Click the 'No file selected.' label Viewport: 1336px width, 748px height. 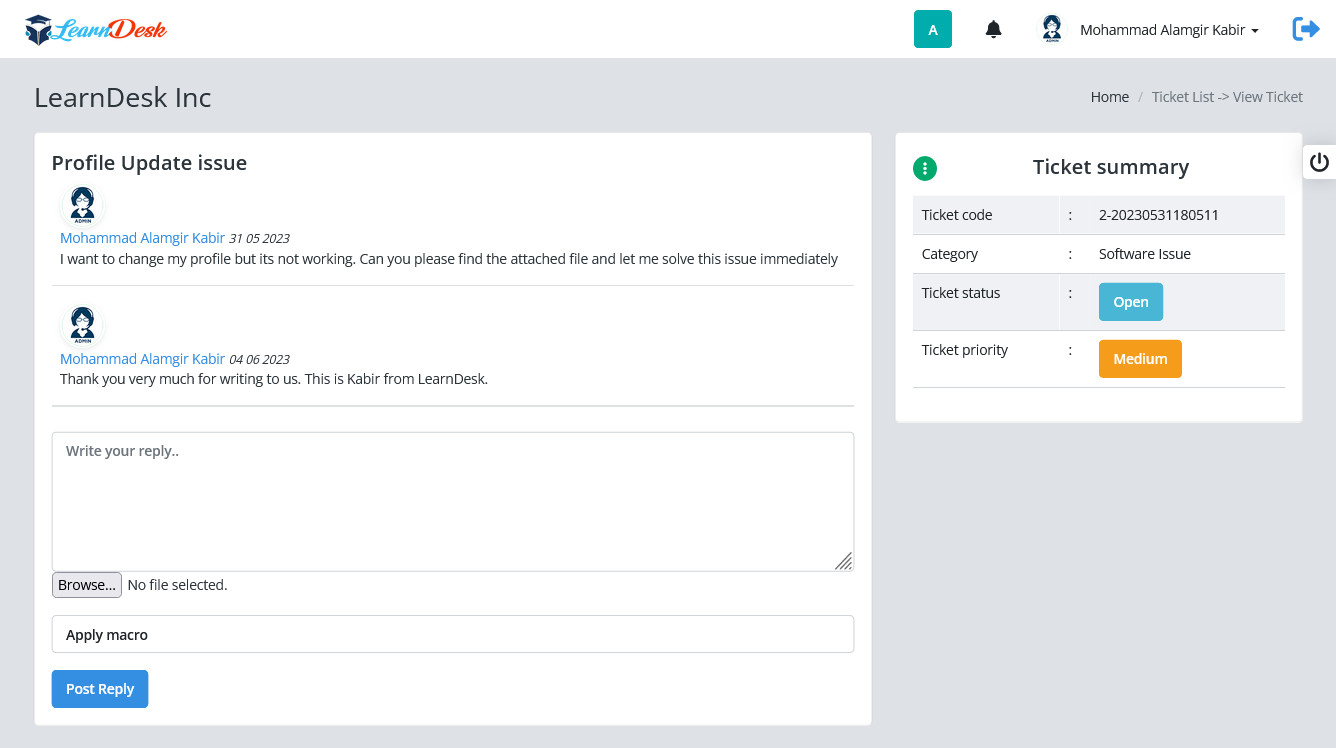(177, 585)
